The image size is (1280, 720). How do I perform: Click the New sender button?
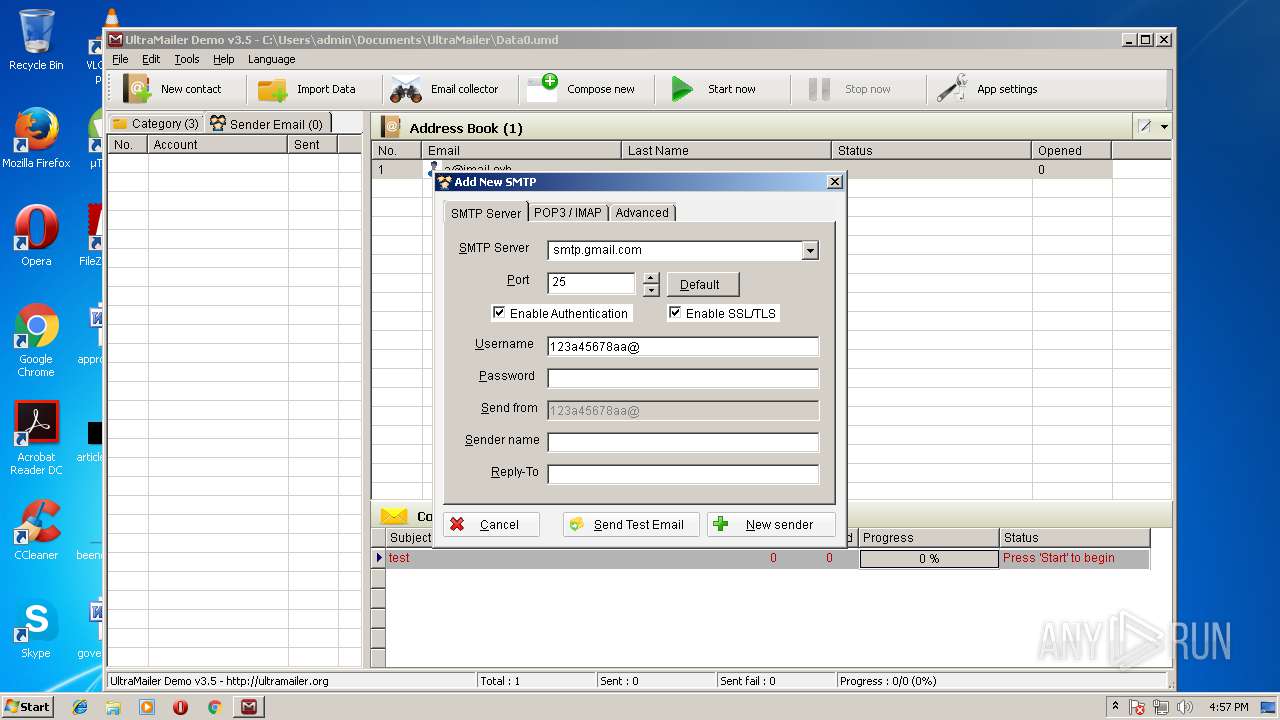(x=771, y=524)
